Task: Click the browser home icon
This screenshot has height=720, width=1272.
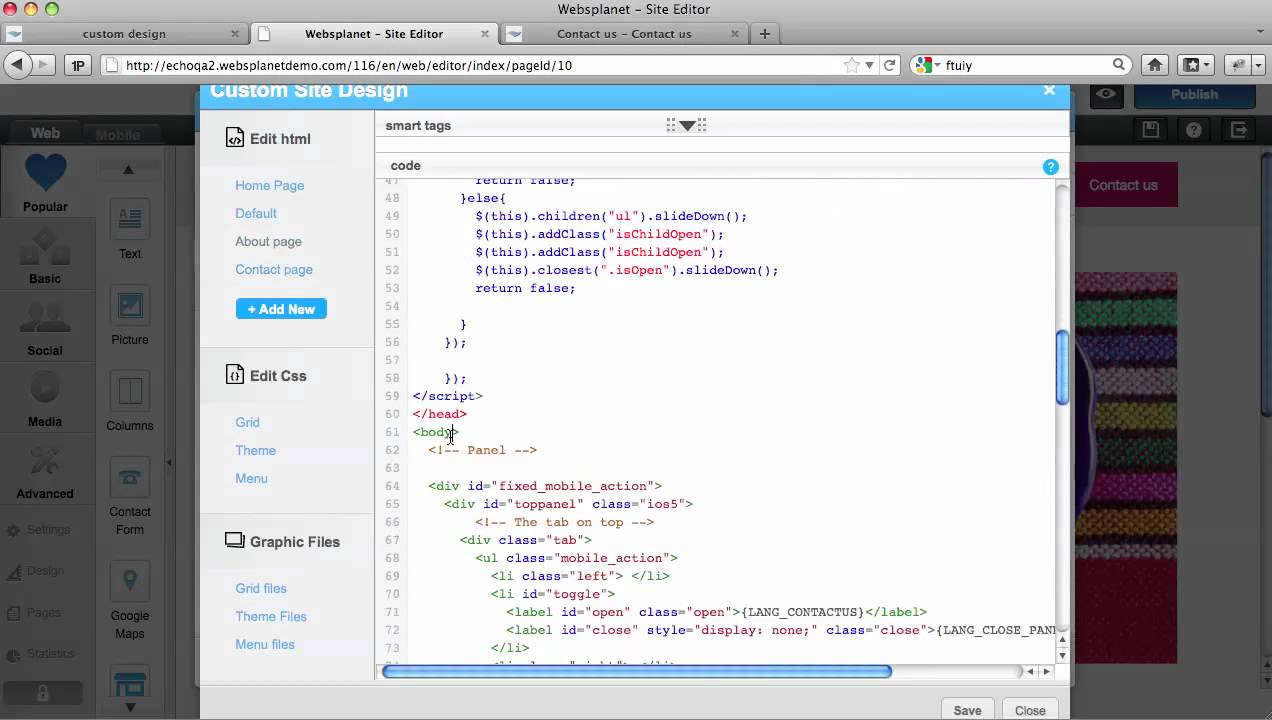Action: 1154,65
